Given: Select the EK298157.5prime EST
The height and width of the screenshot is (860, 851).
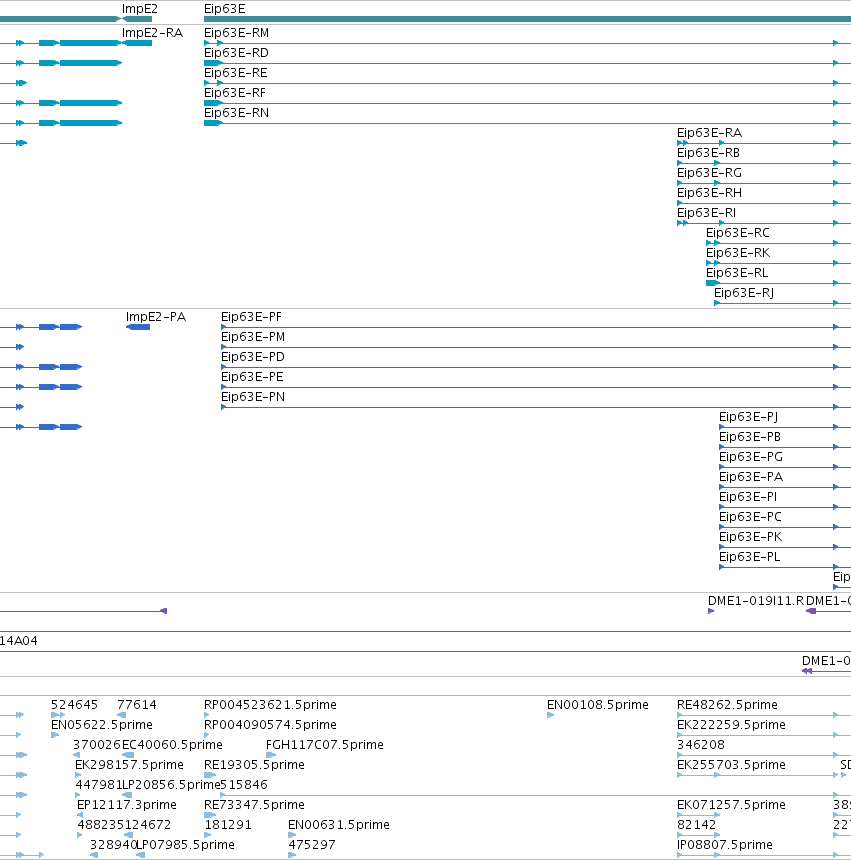Looking at the screenshot, I should (x=129, y=765).
